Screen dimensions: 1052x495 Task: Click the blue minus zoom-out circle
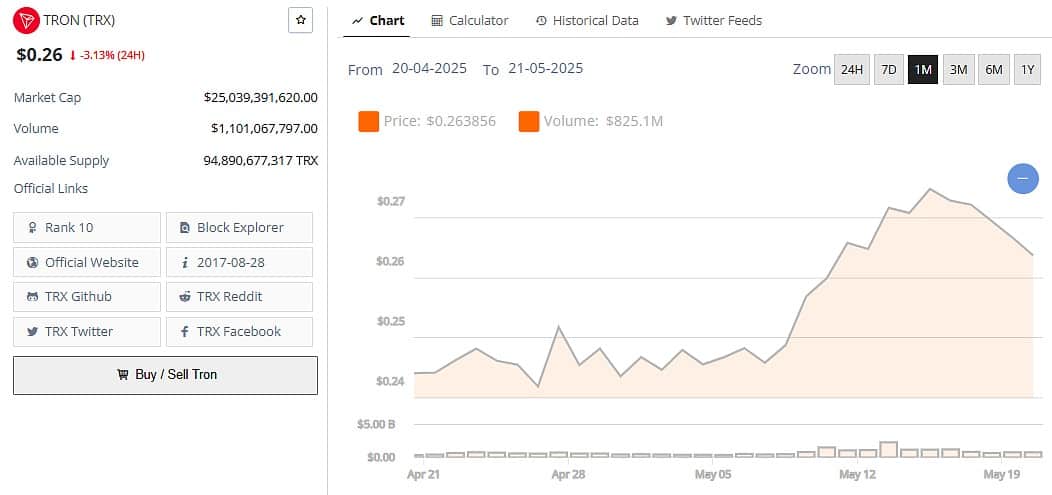point(1023,178)
